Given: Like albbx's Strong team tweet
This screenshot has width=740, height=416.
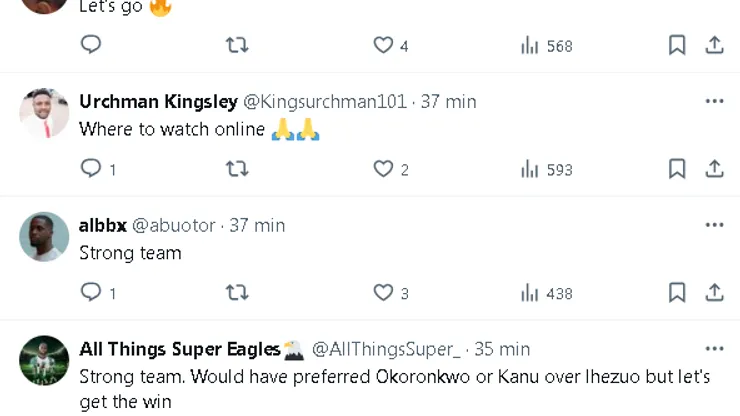Looking at the screenshot, I should pos(383,293).
